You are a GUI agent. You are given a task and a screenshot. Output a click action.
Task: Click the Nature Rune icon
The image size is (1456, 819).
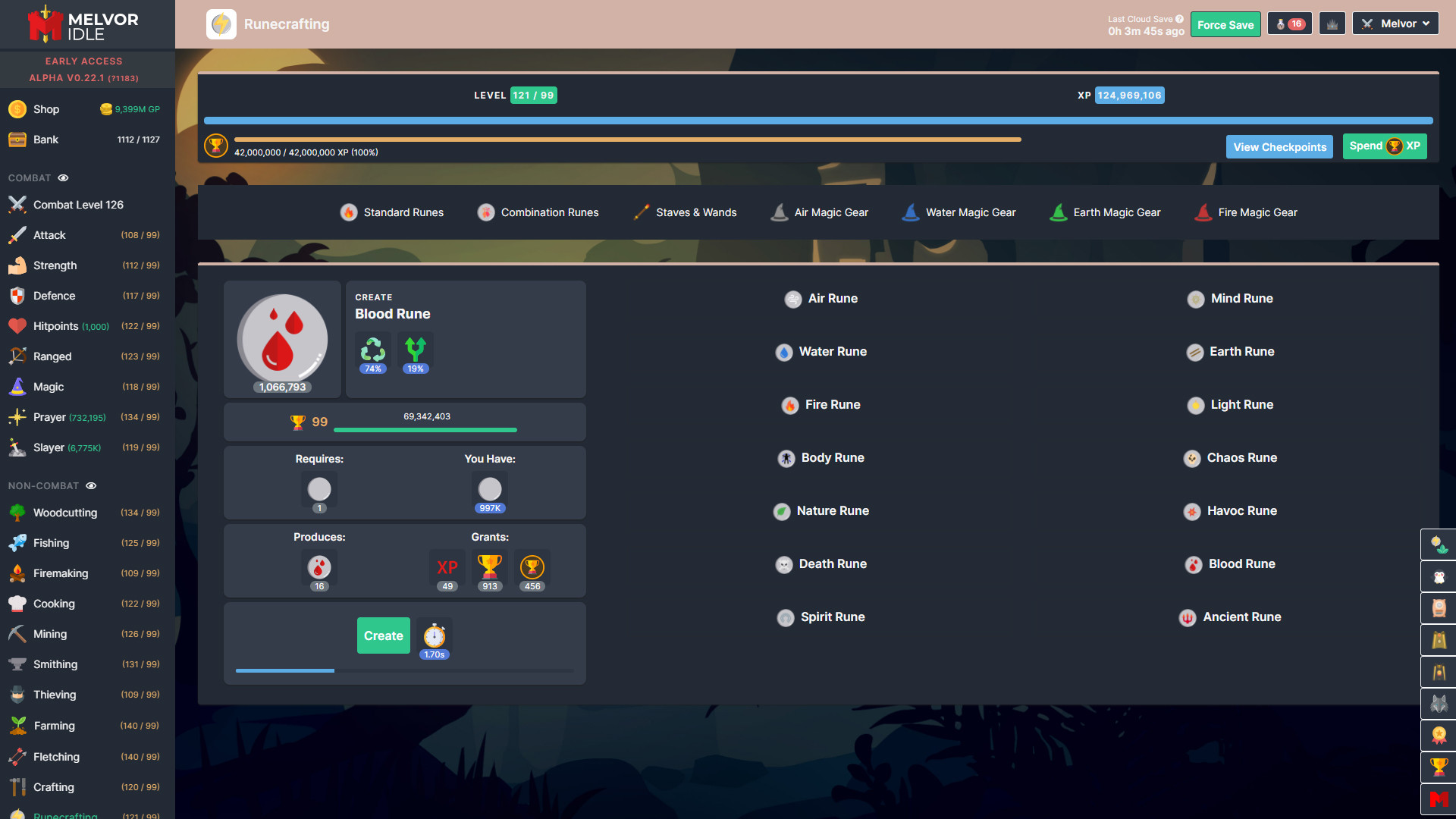pos(784,510)
